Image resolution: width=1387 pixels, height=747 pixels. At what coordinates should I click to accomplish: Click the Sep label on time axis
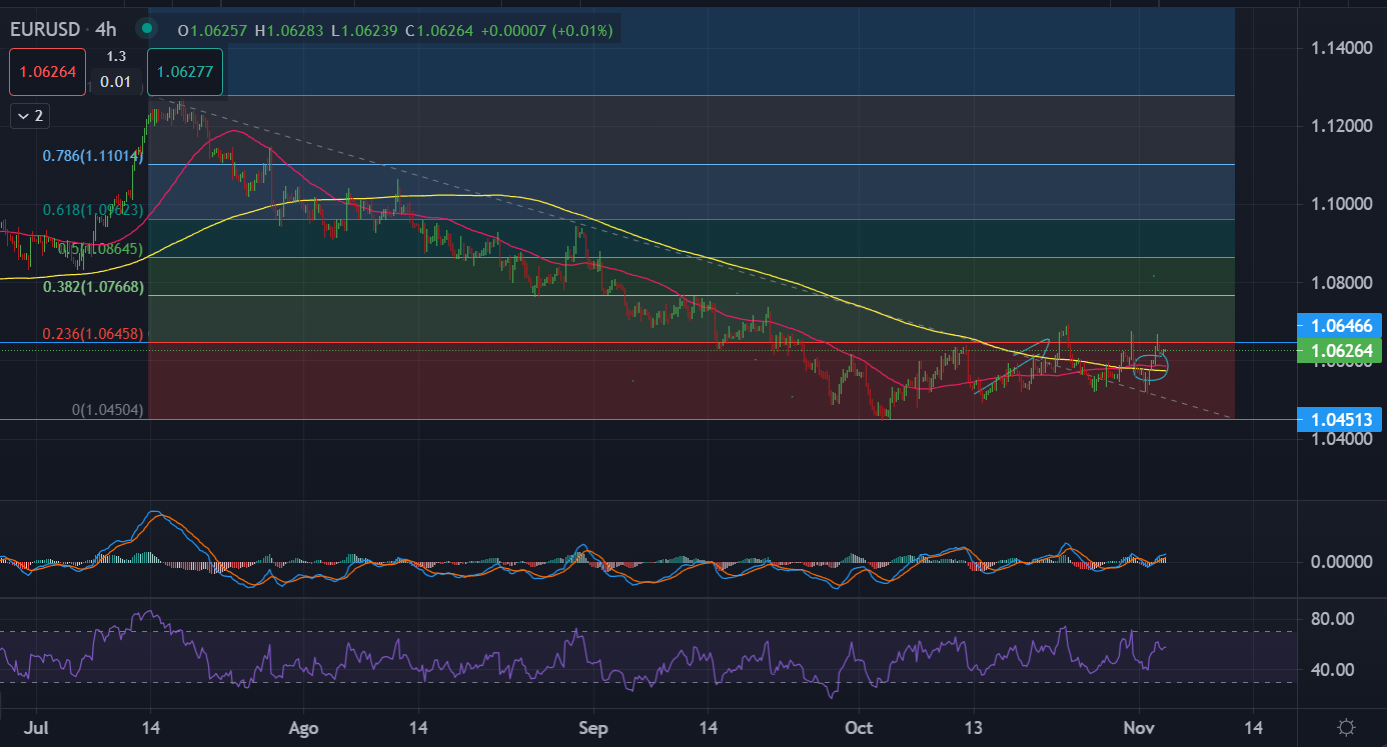594,726
